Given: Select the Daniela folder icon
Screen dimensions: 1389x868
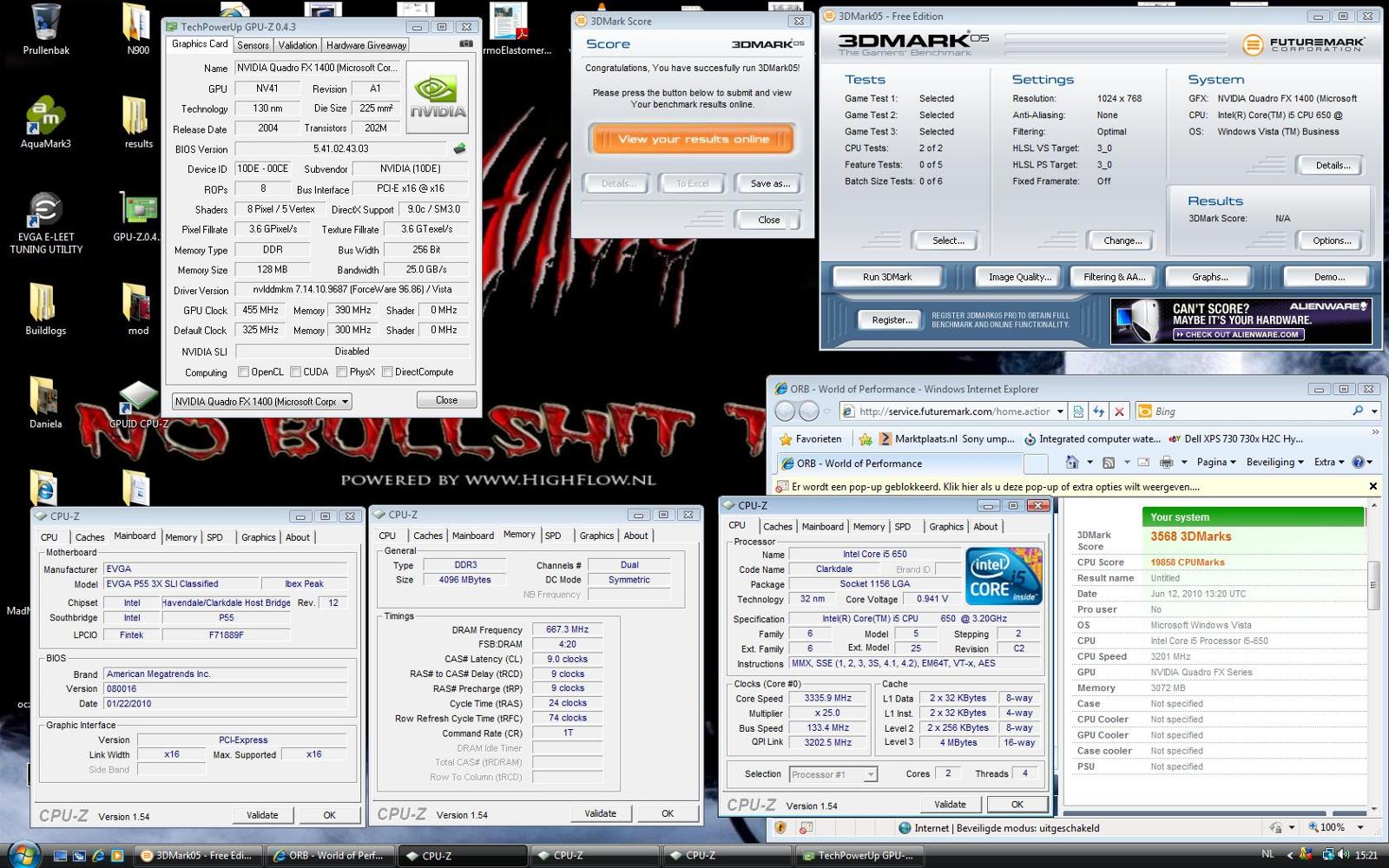Looking at the screenshot, I should (46, 404).
